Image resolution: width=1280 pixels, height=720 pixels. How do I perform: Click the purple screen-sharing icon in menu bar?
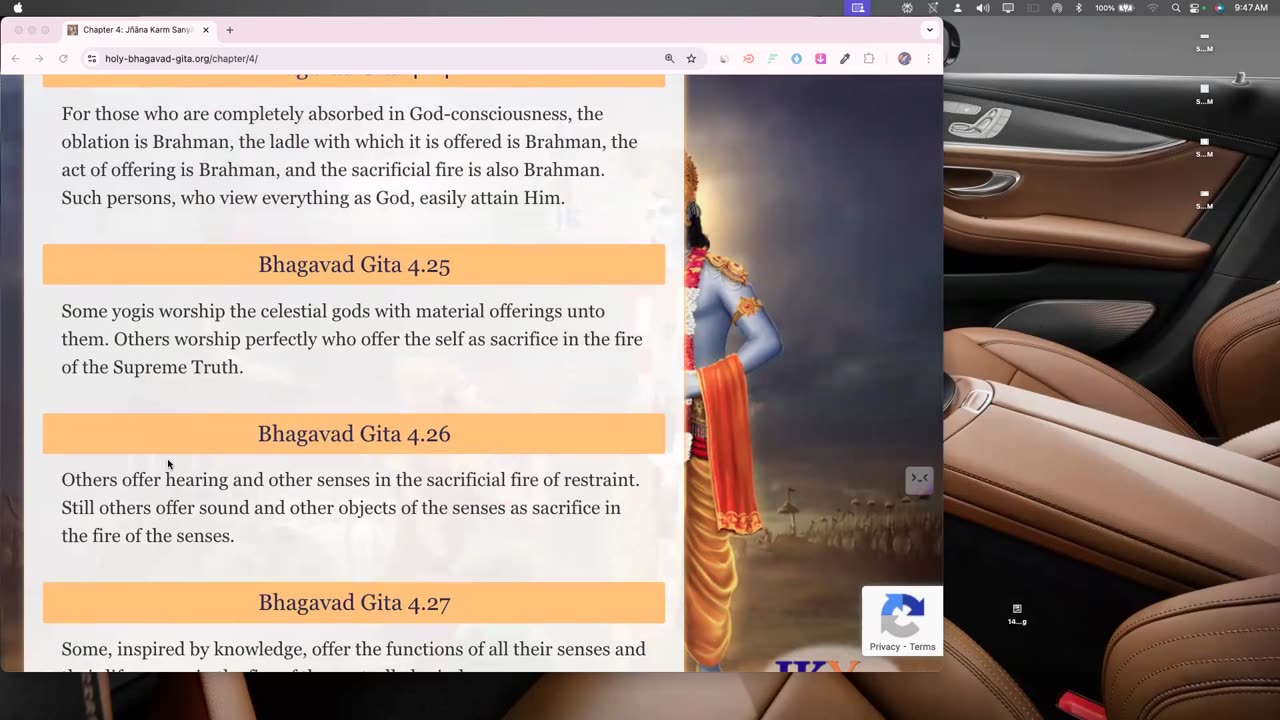click(858, 8)
